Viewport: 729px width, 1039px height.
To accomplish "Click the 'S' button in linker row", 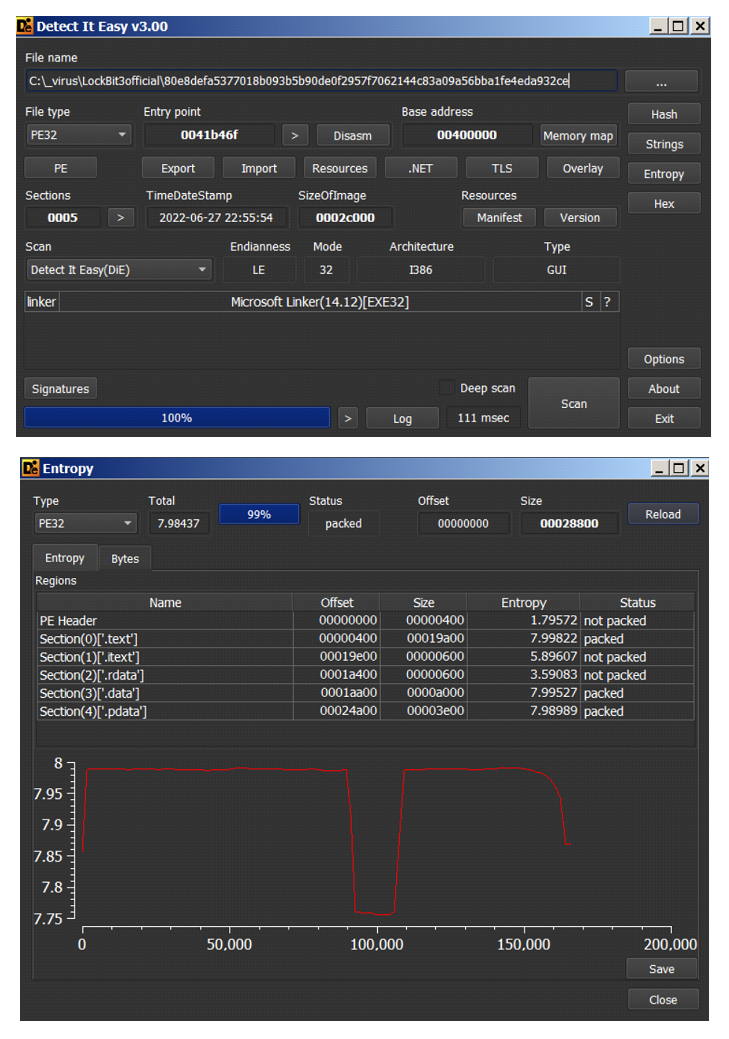I will (x=589, y=302).
